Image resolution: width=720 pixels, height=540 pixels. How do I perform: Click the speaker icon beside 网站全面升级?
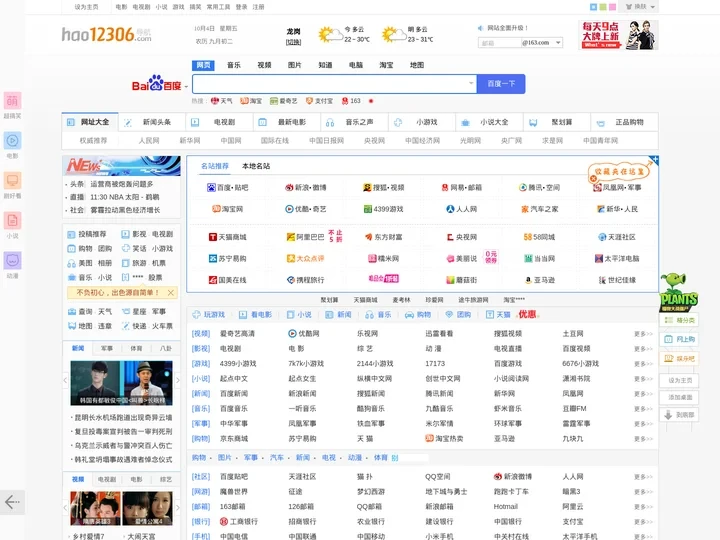481,28
